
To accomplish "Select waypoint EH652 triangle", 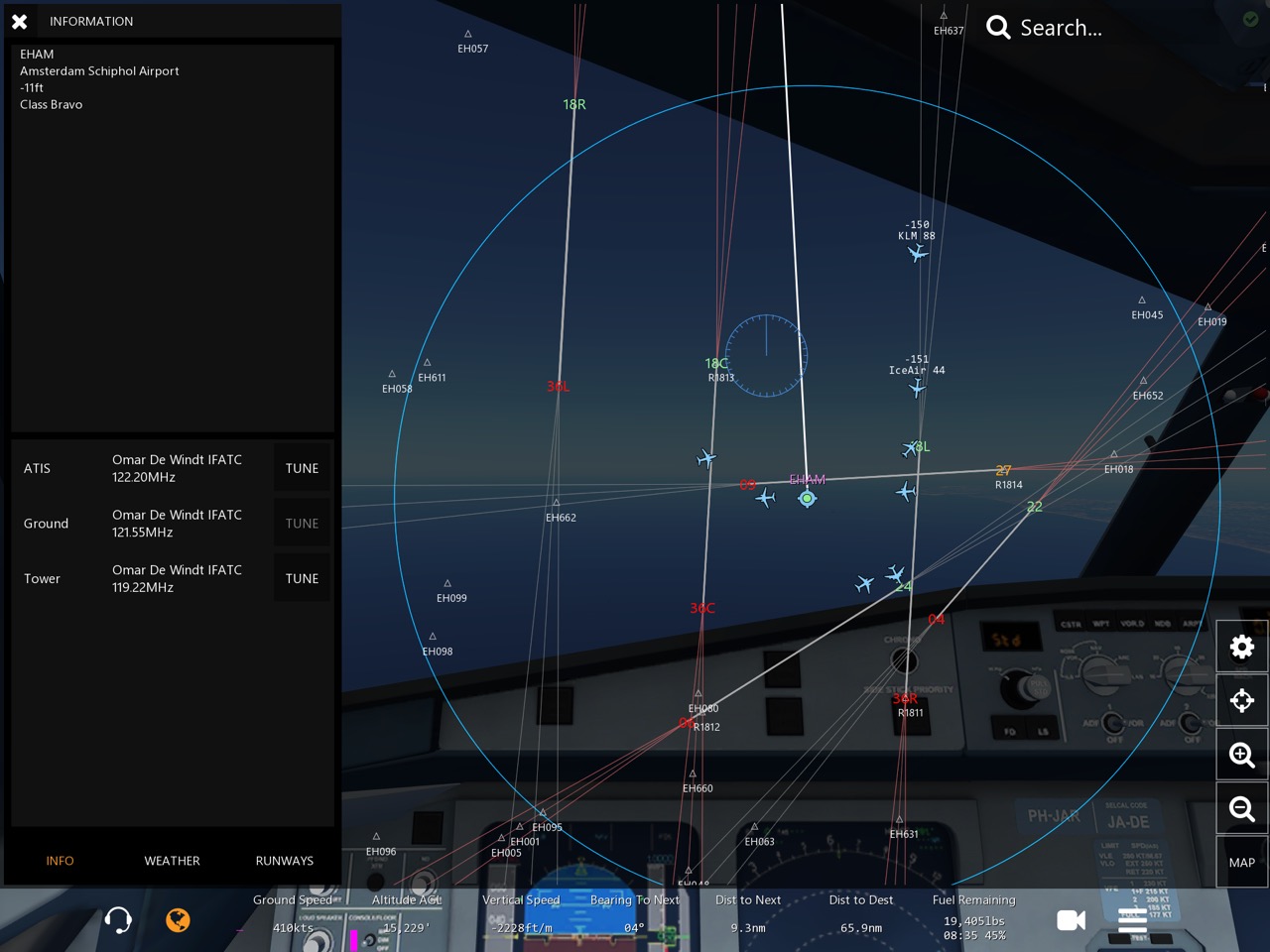I will [x=1143, y=381].
